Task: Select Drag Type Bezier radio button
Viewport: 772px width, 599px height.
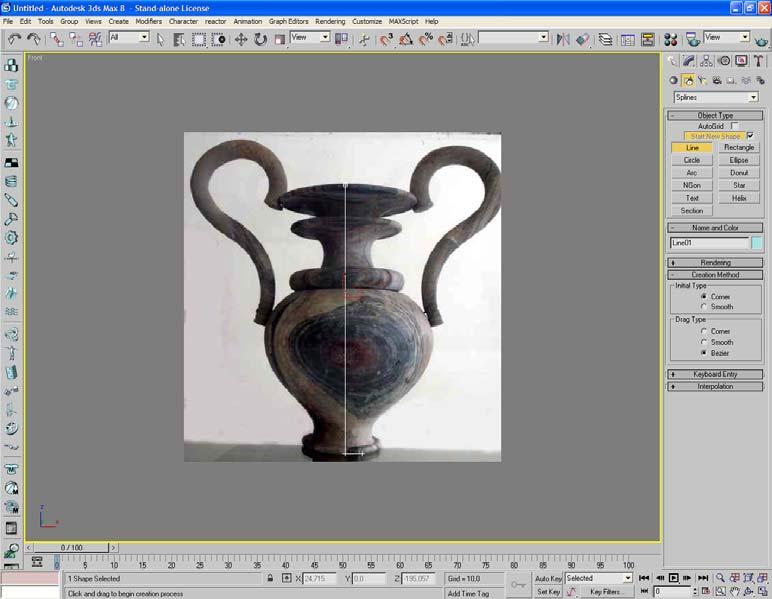Action: point(704,353)
